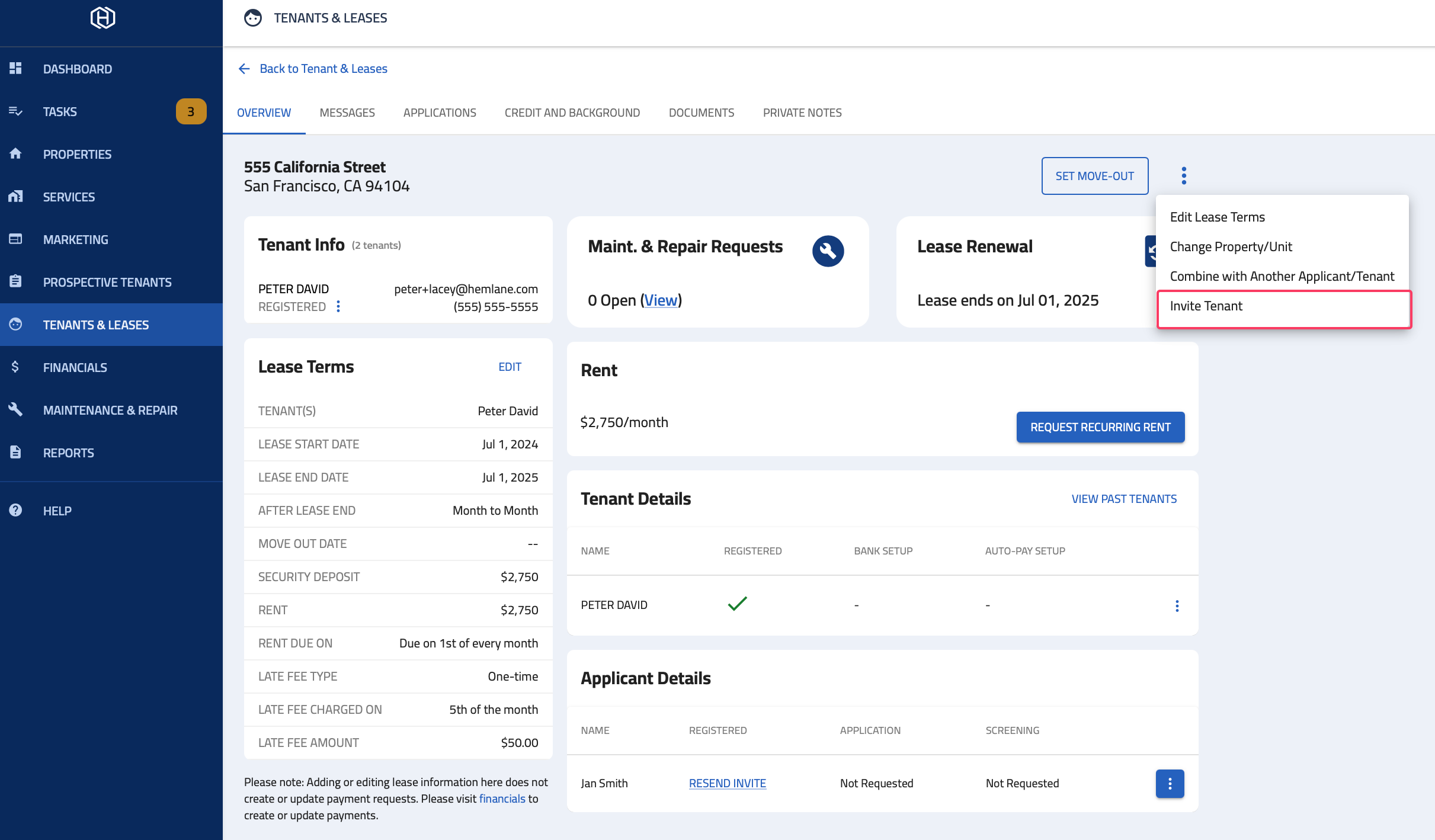Click the Hemlane logo at top left

pos(103,18)
